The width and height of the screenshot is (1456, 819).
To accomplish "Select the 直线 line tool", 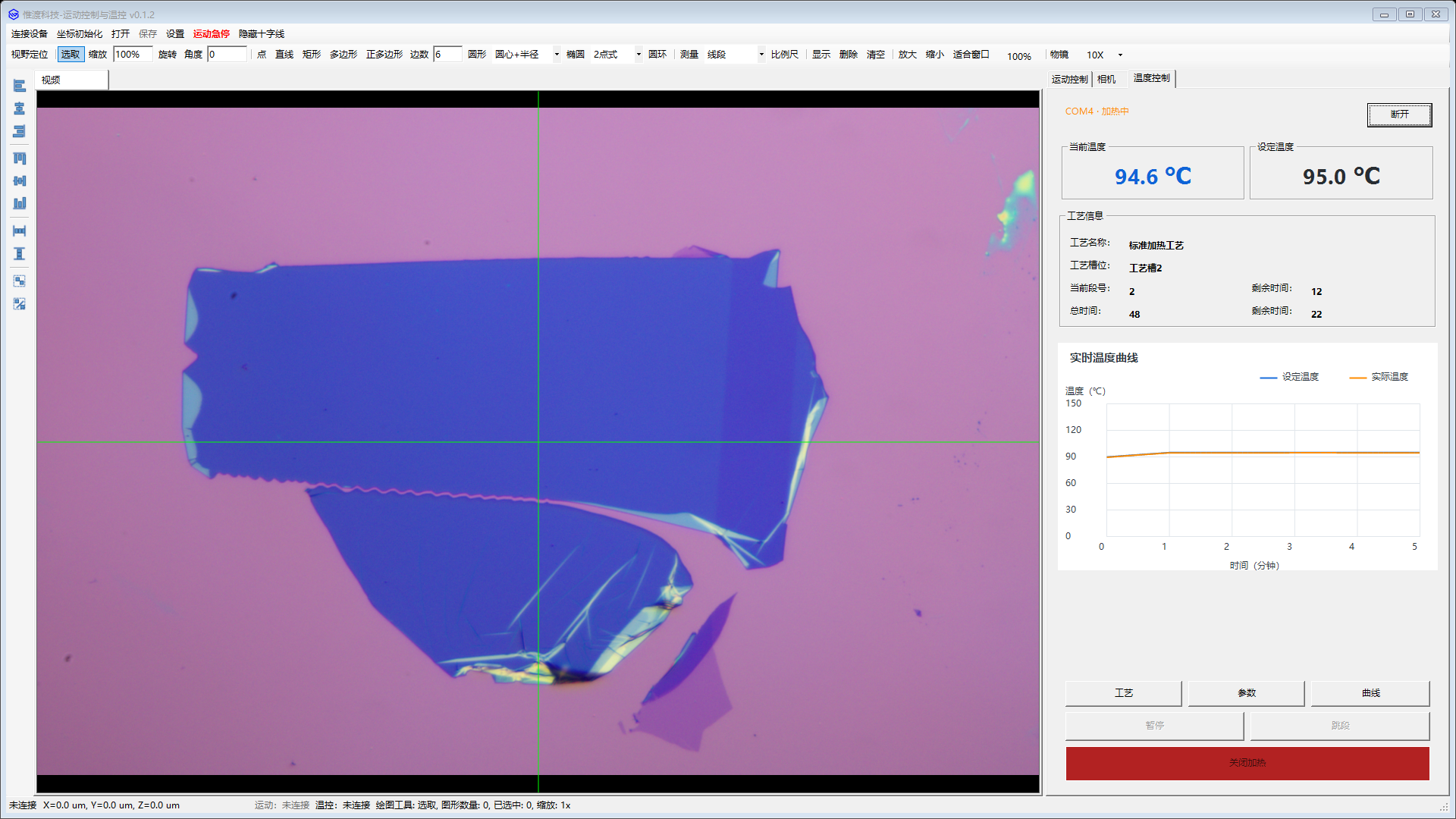I will point(284,55).
